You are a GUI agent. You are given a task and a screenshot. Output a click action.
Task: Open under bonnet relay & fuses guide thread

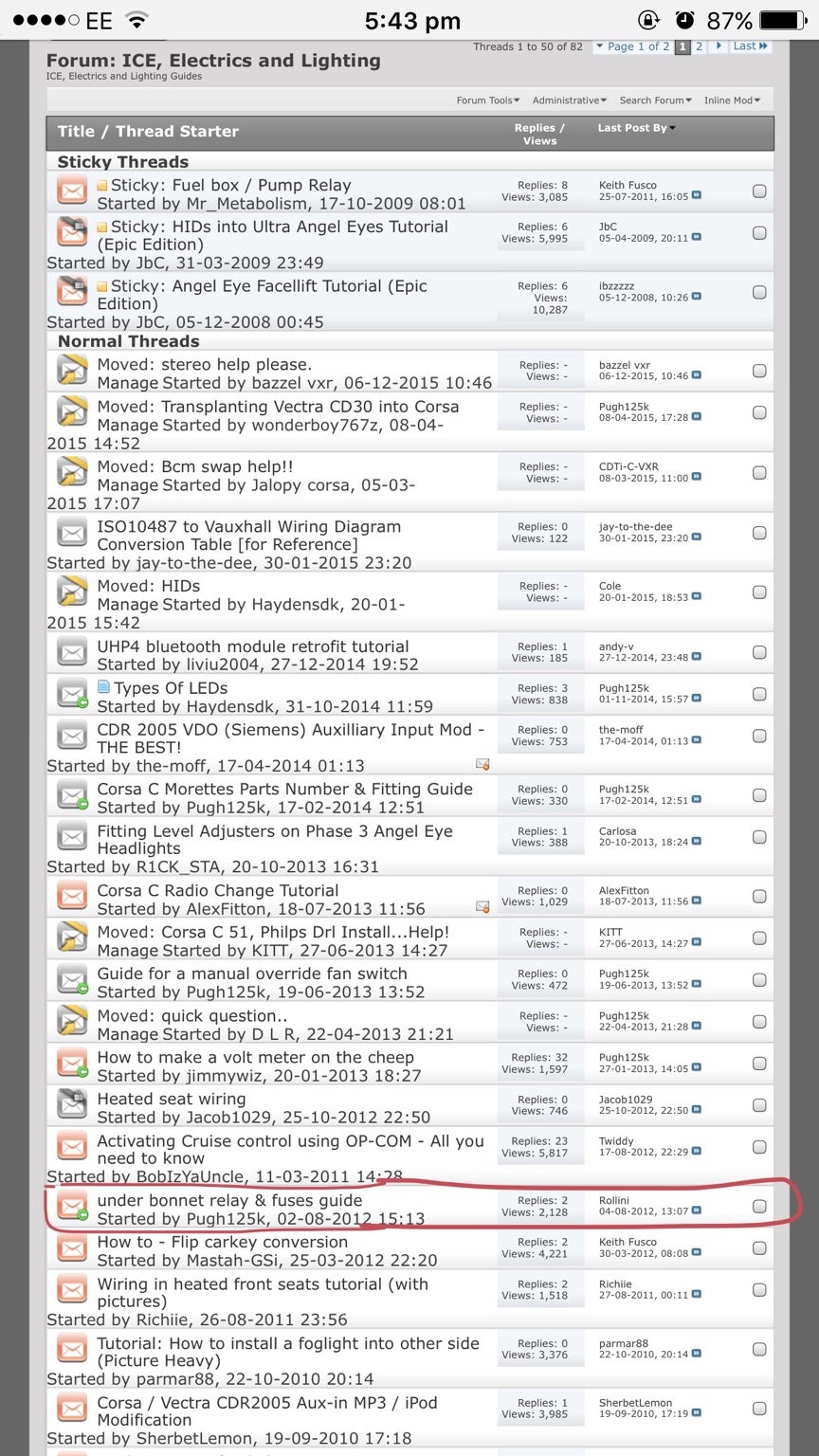(229, 1200)
